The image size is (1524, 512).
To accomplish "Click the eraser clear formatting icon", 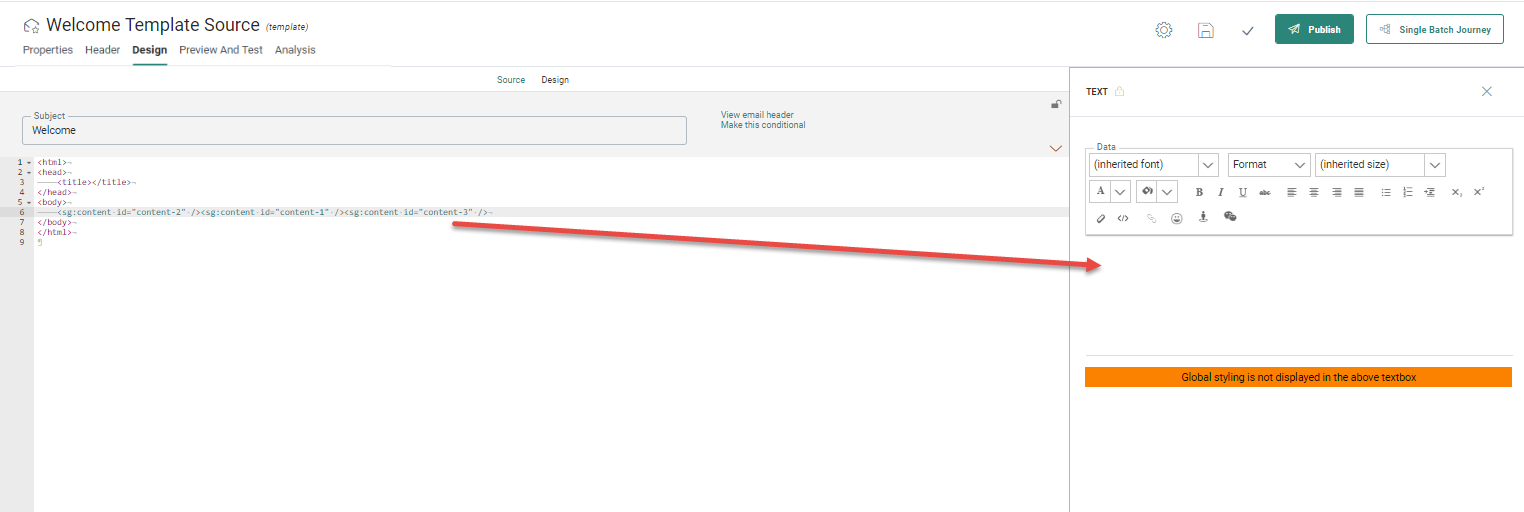I will click(1101, 217).
